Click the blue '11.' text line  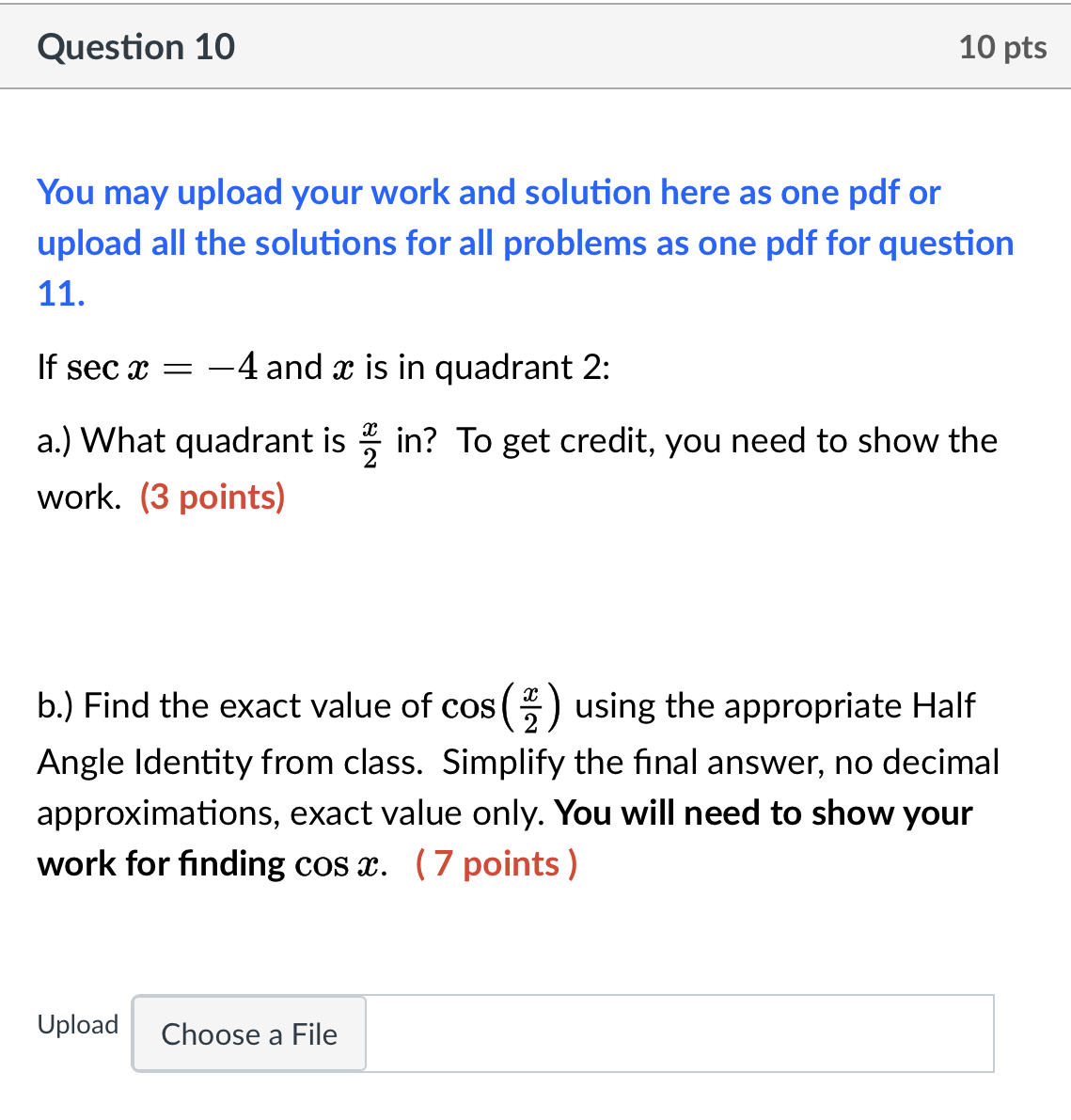pos(61,294)
